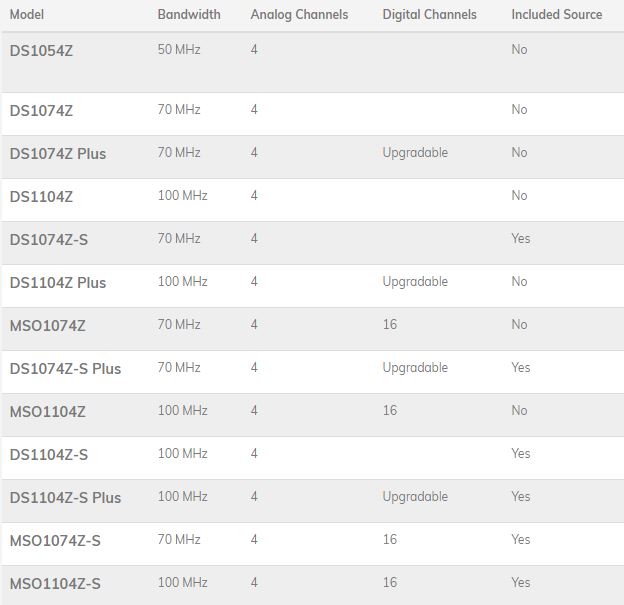Image resolution: width=624 pixels, height=605 pixels.
Task: Select the DS1074Z Plus model name
Action: click(x=58, y=154)
